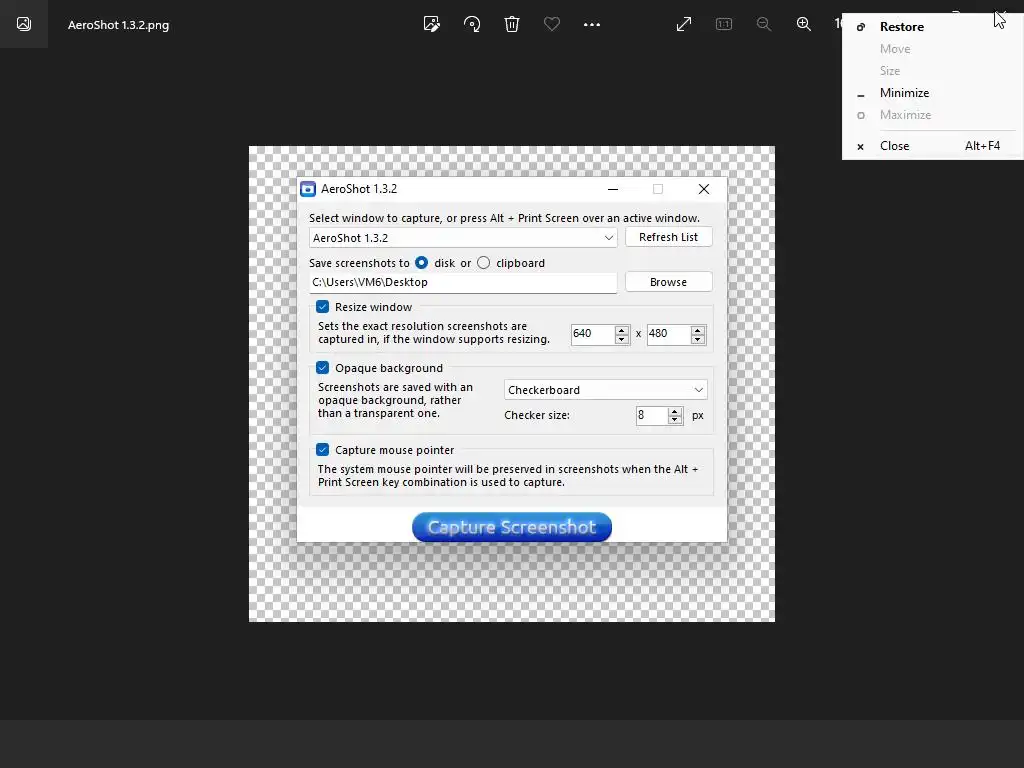This screenshot has width=1024, height=768.
Task: Zoom out with the minus magnifier
Action: point(763,24)
